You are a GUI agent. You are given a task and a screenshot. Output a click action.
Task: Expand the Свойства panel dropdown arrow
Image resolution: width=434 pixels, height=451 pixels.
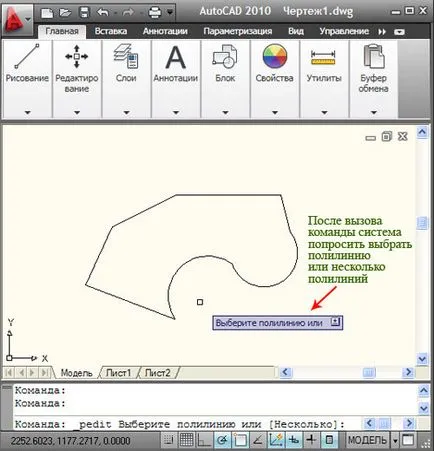point(275,113)
